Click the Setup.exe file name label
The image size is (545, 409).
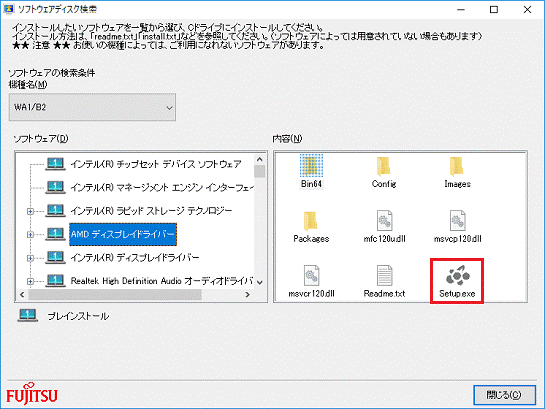point(457,294)
